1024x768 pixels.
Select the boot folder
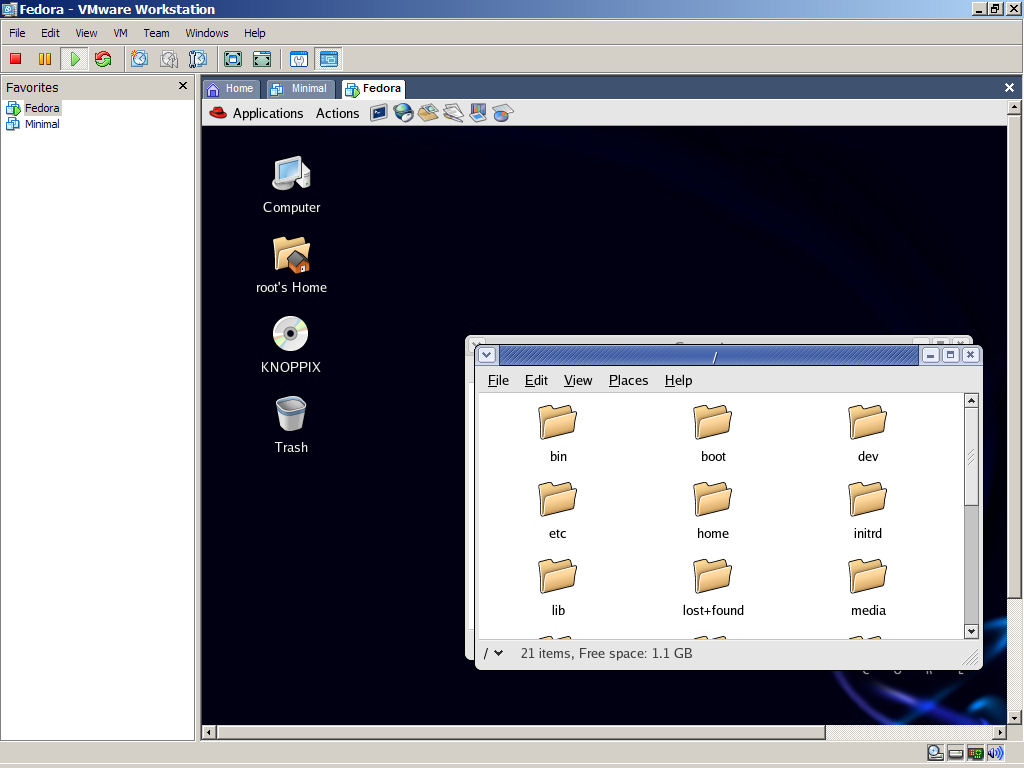pos(713,433)
